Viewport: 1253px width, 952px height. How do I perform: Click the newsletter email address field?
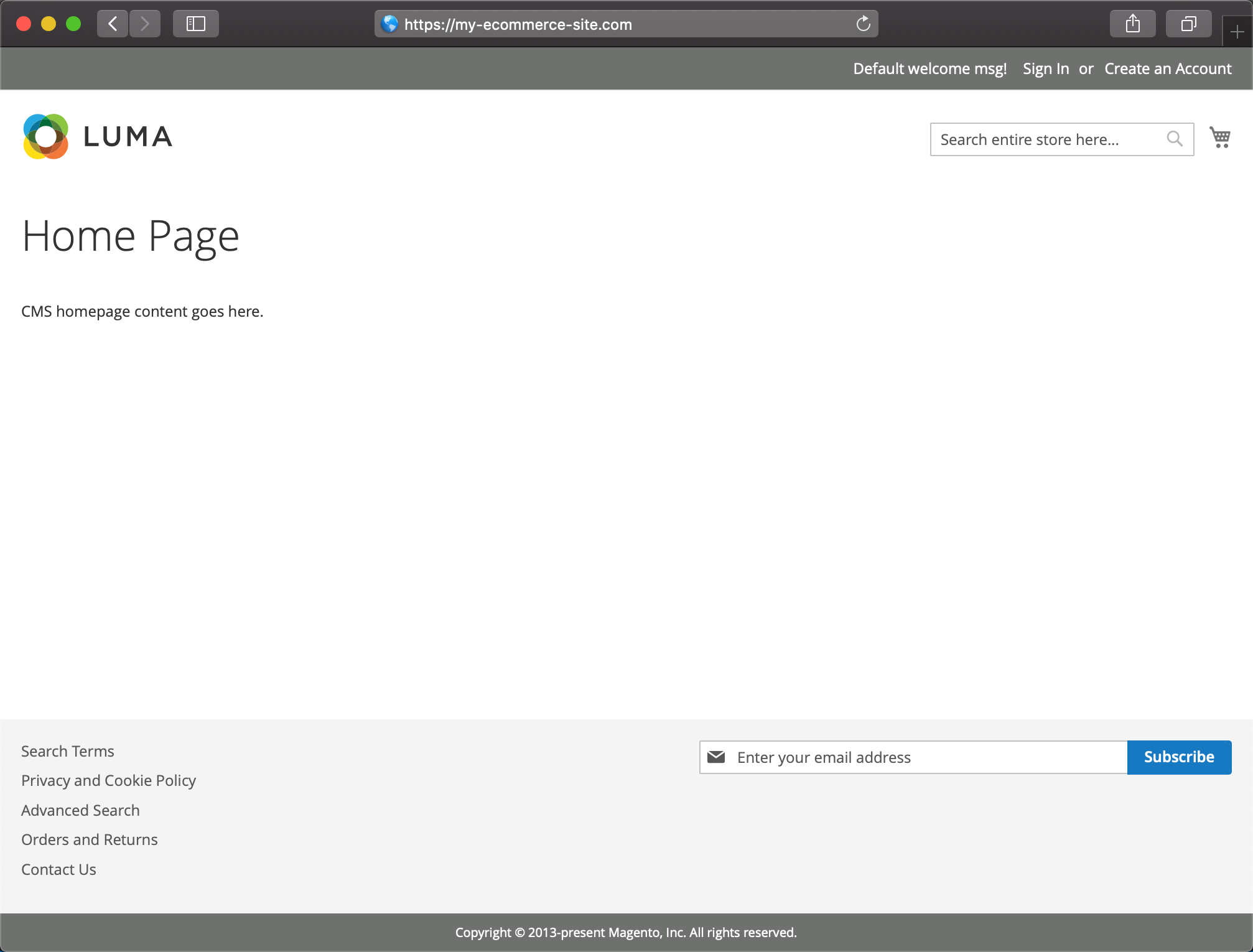[927, 757]
